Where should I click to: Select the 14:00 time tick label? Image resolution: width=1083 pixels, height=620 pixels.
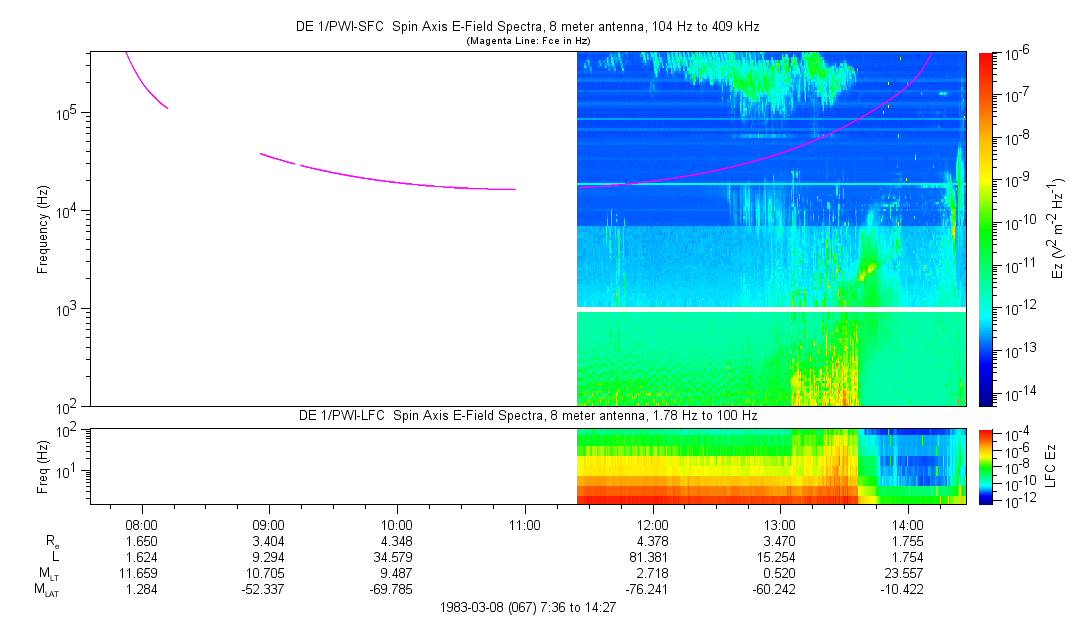pos(907,524)
